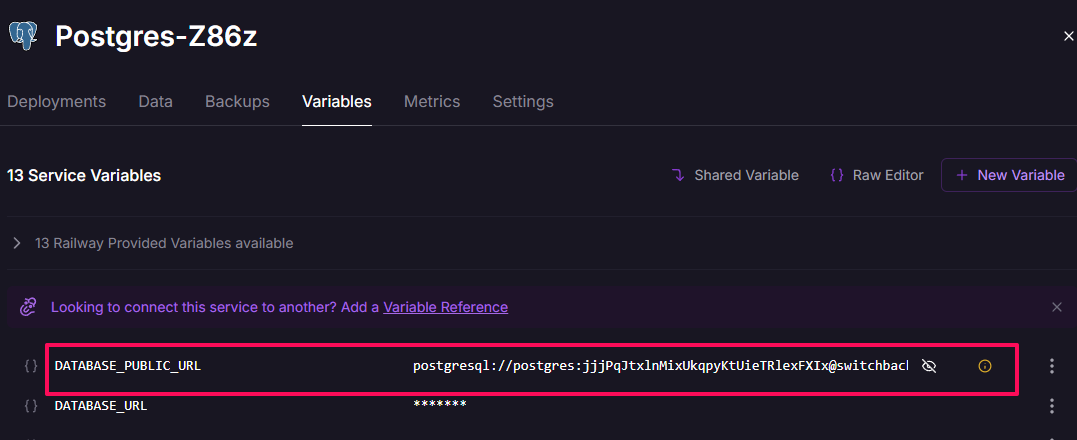Click the yellow info icon for DATABASE_PUBLIC_URL
1077x440 pixels.
[x=984, y=366]
